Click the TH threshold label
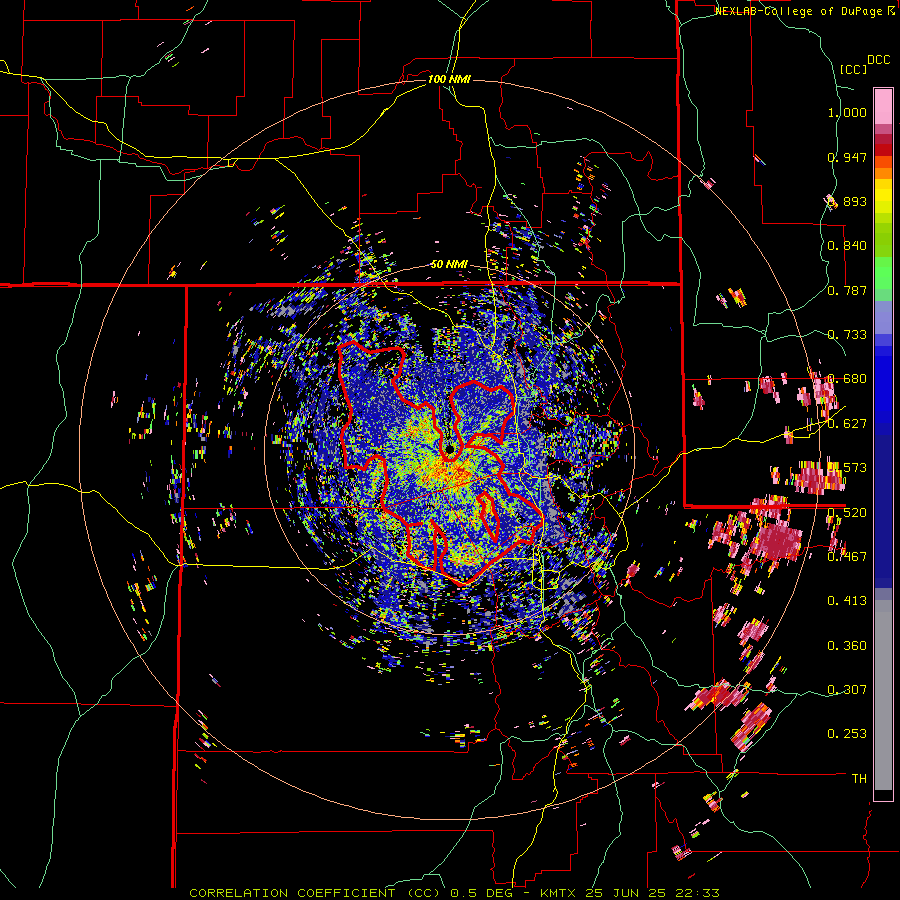This screenshot has height=900, width=900. (859, 778)
